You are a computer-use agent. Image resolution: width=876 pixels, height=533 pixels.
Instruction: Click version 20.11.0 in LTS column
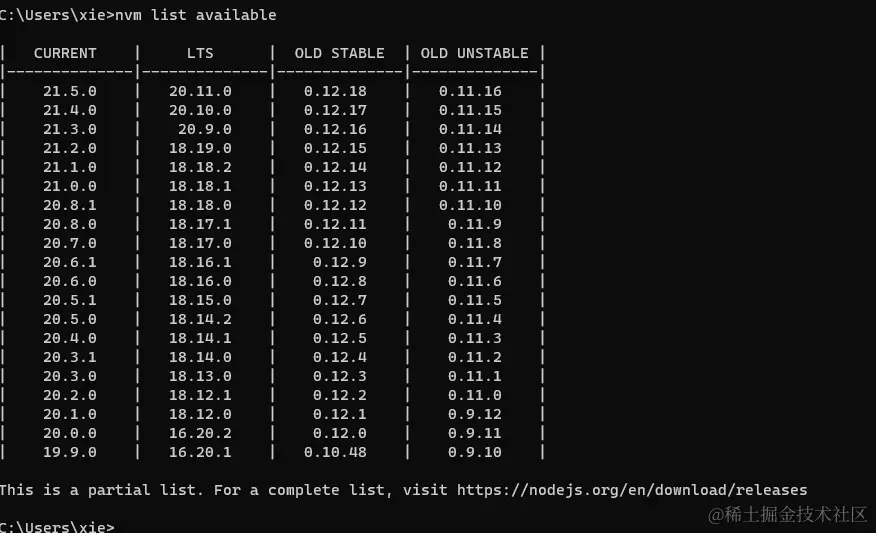click(x=200, y=91)
